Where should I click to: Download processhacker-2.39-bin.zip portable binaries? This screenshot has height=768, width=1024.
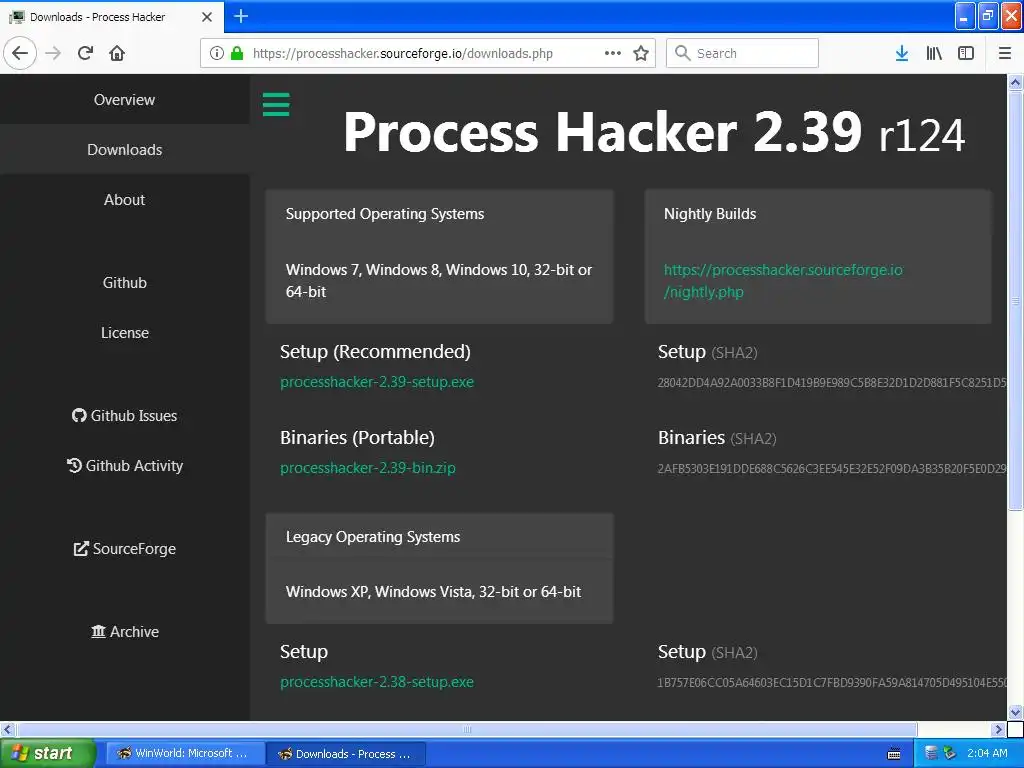[368, 468]
